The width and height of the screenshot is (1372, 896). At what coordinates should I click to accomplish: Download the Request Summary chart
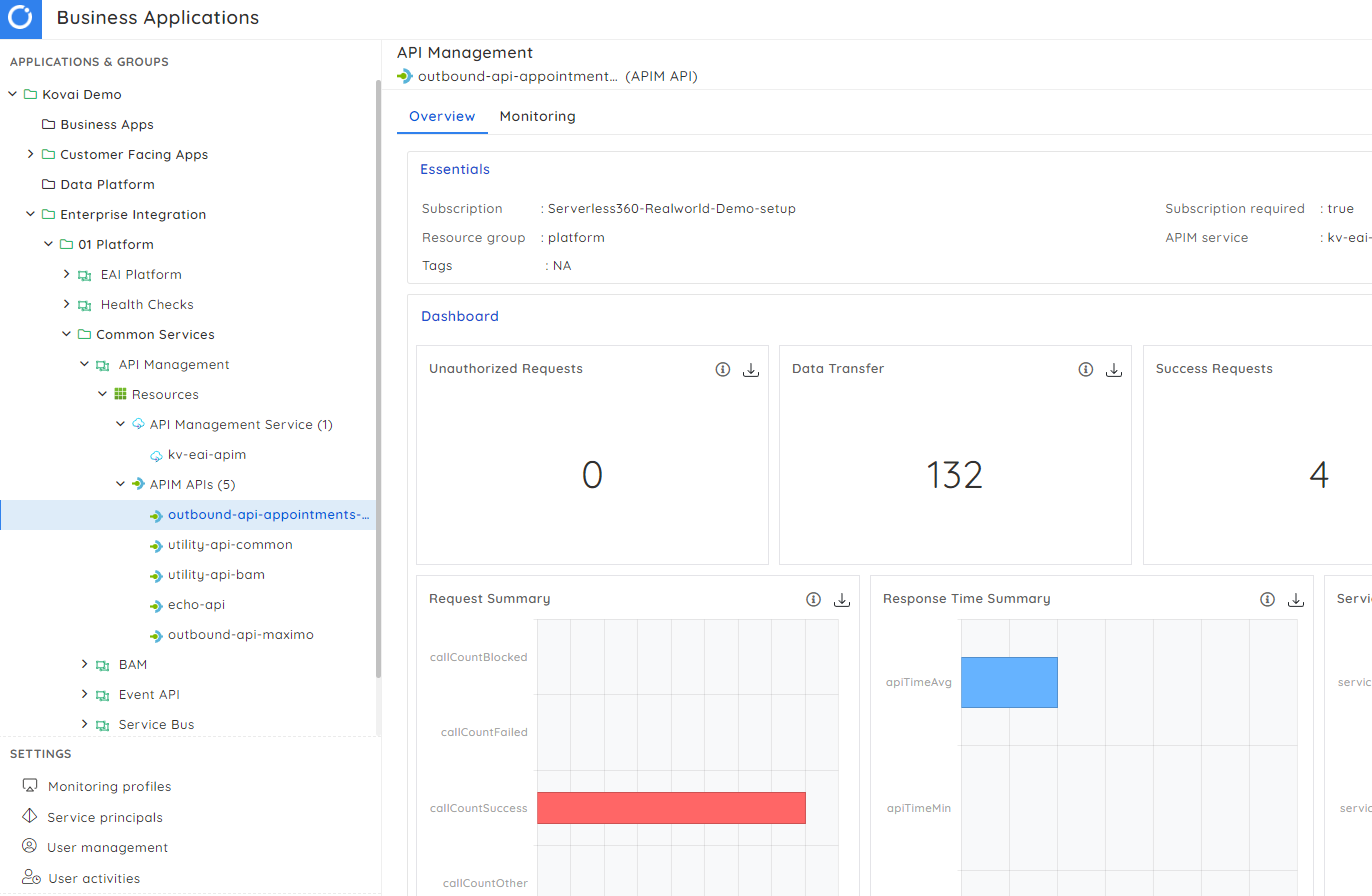(x=842, y=600)
